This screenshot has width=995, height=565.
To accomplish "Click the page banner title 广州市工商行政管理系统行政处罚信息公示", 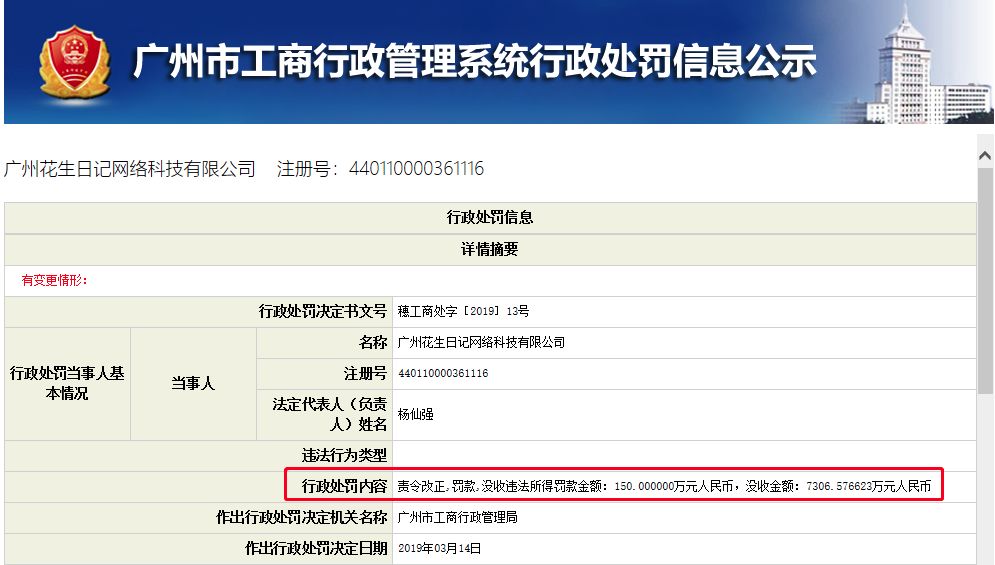I will tap(474, 62).
